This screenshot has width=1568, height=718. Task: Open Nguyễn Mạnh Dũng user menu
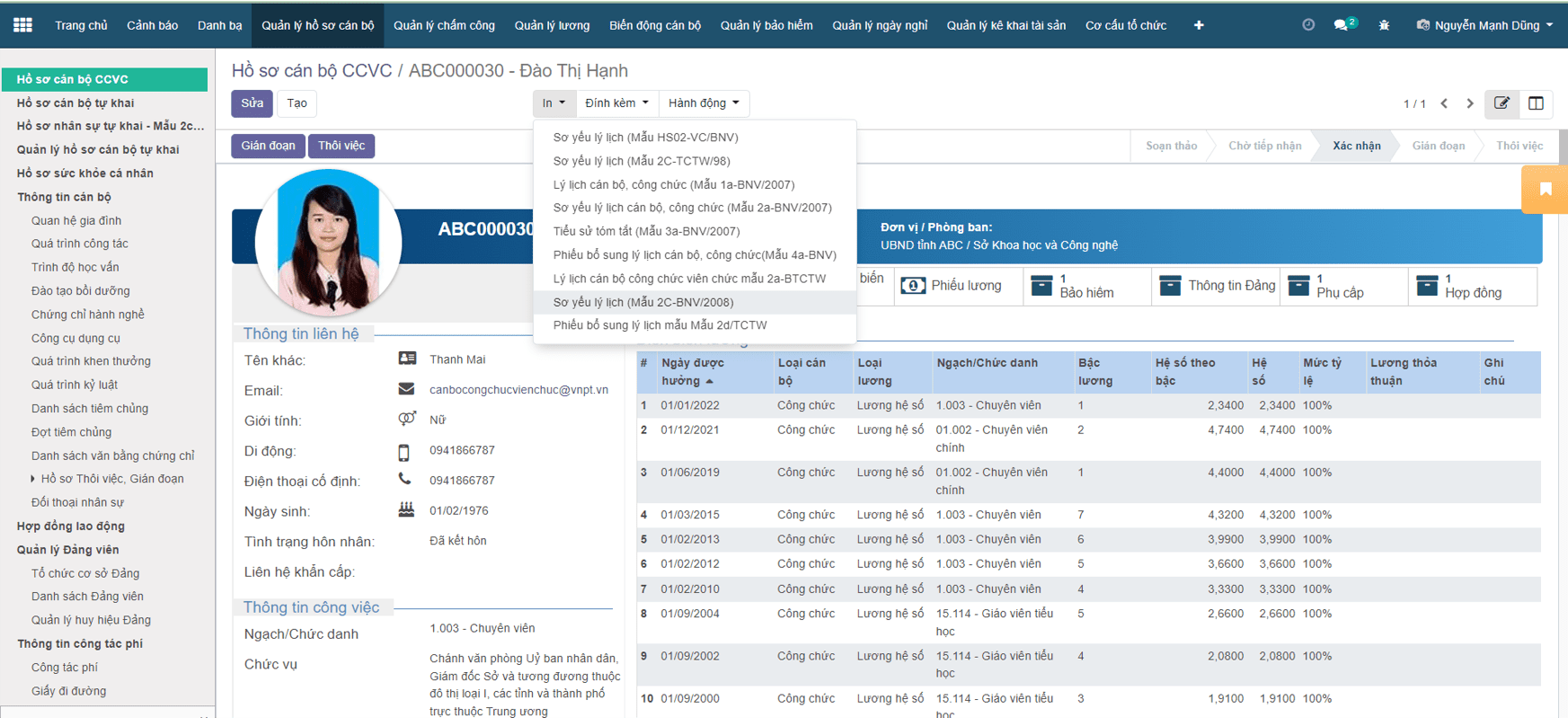1486,25
